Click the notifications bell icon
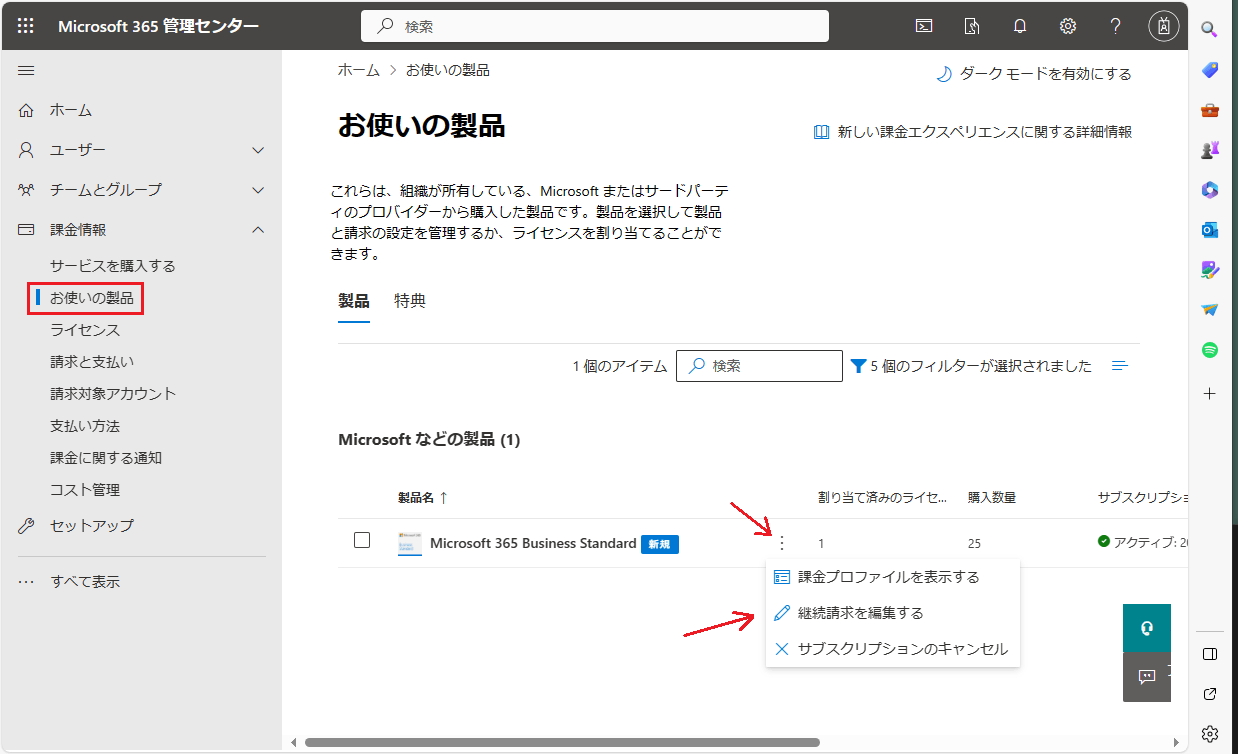This screenshot has width=1238, height=754. pyautogui.click(x=1020, y=26)
